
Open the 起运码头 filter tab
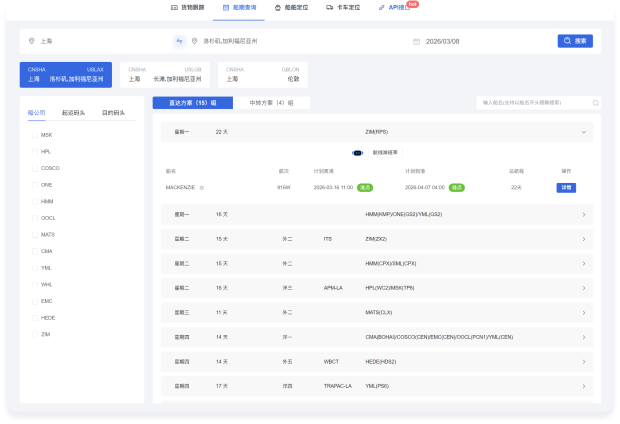[72, 113]
